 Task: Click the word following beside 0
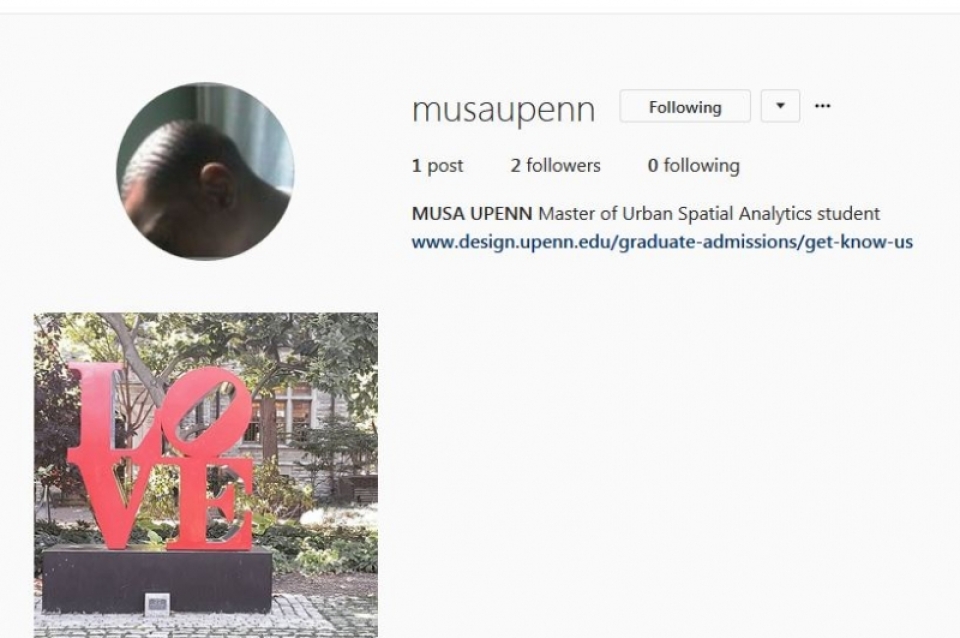[702, 166]
